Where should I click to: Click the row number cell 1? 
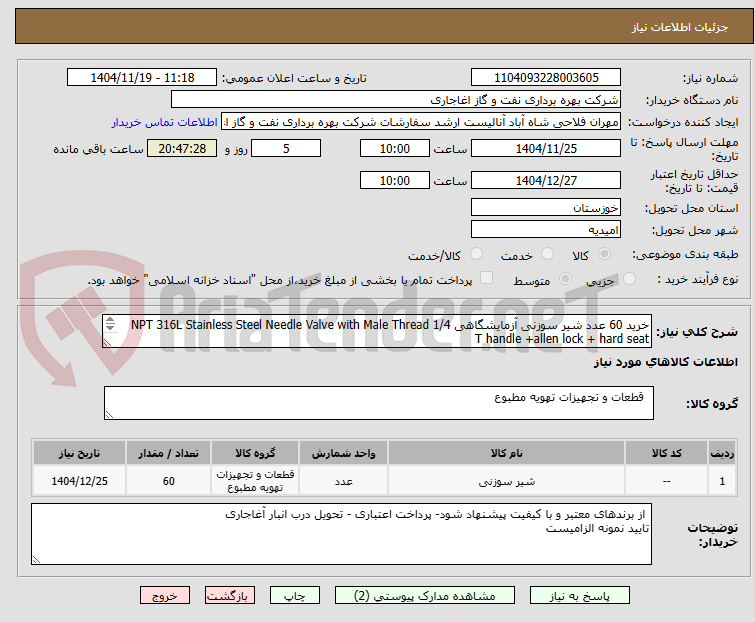[722, 480]
